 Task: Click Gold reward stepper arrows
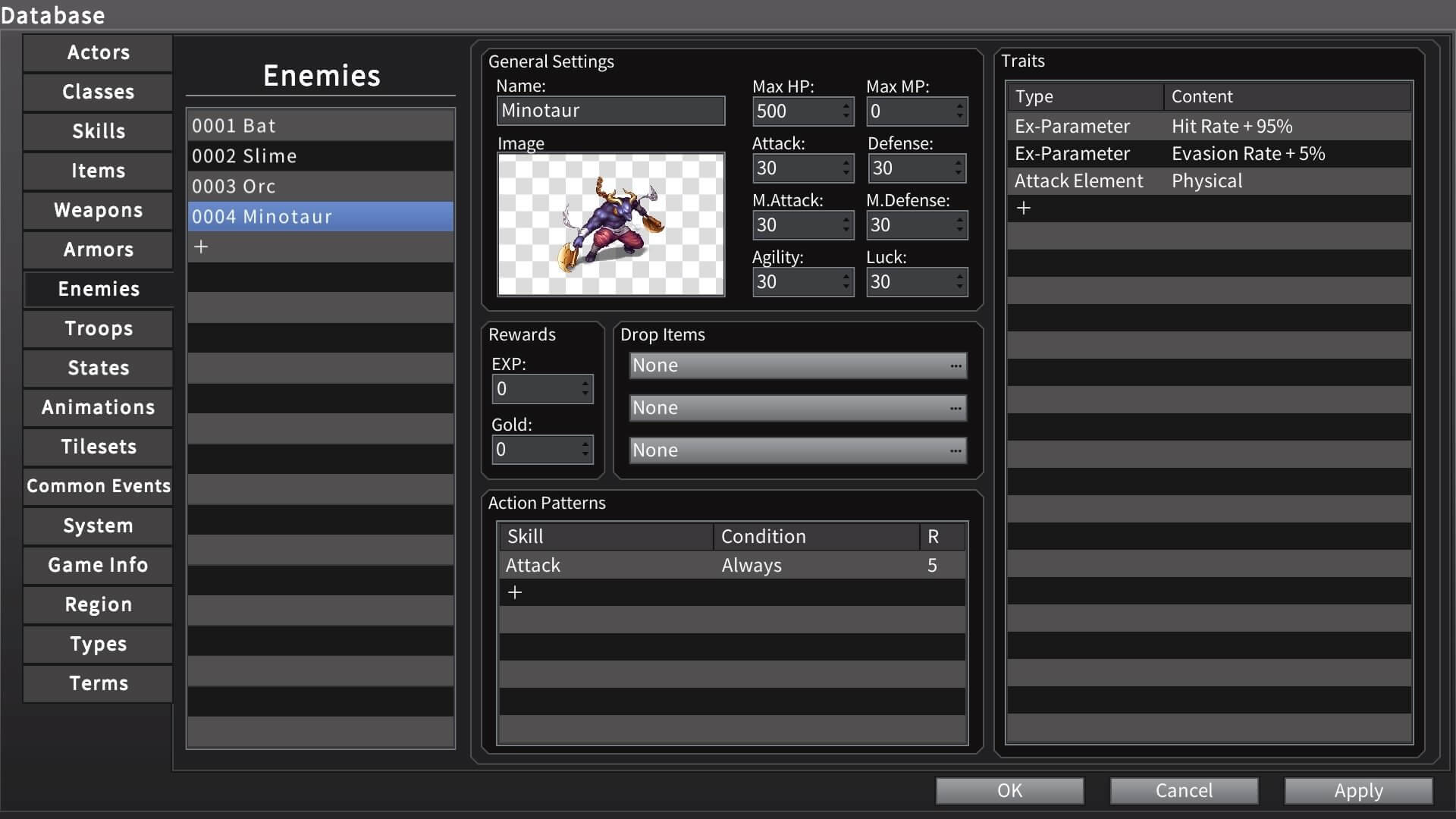[585, 450]
